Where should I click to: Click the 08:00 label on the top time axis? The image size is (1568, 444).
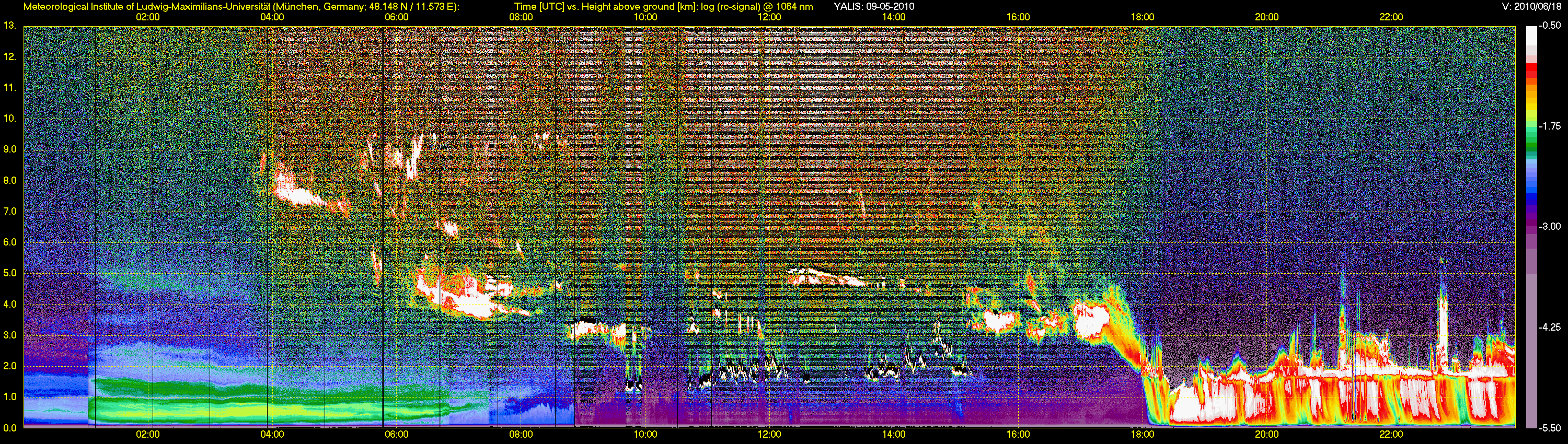[521, 17]
